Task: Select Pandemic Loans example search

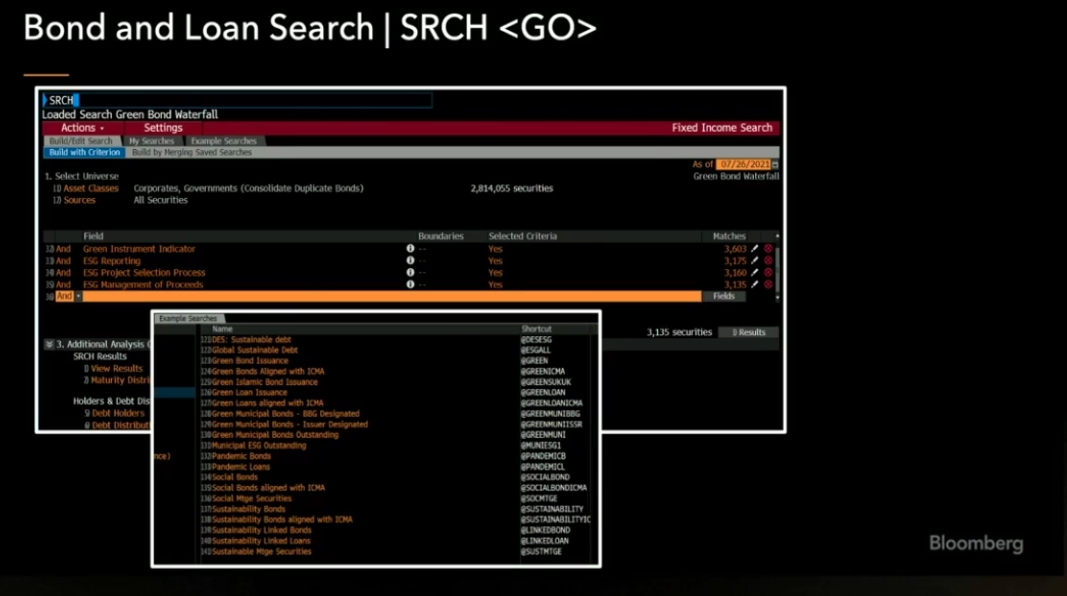Action: (x=240, y=467)
